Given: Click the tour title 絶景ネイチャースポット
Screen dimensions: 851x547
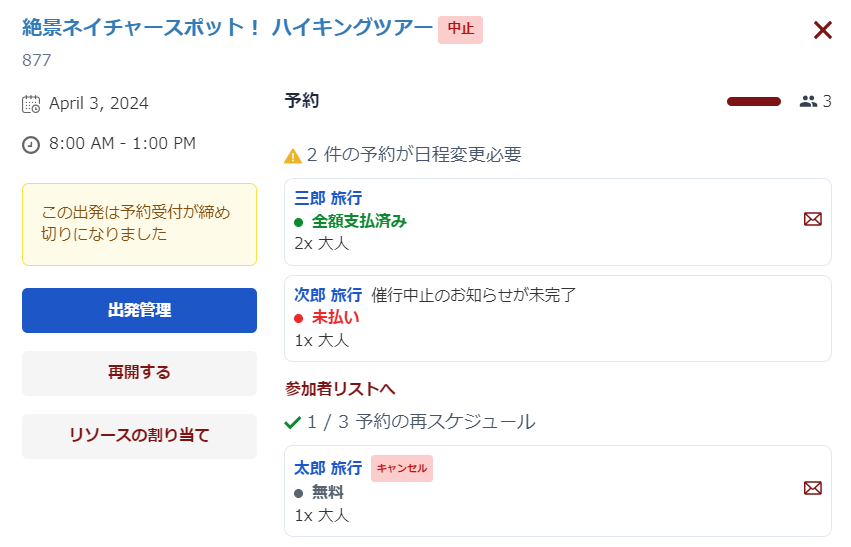Looking at the screenshot, I should point(227,28).
